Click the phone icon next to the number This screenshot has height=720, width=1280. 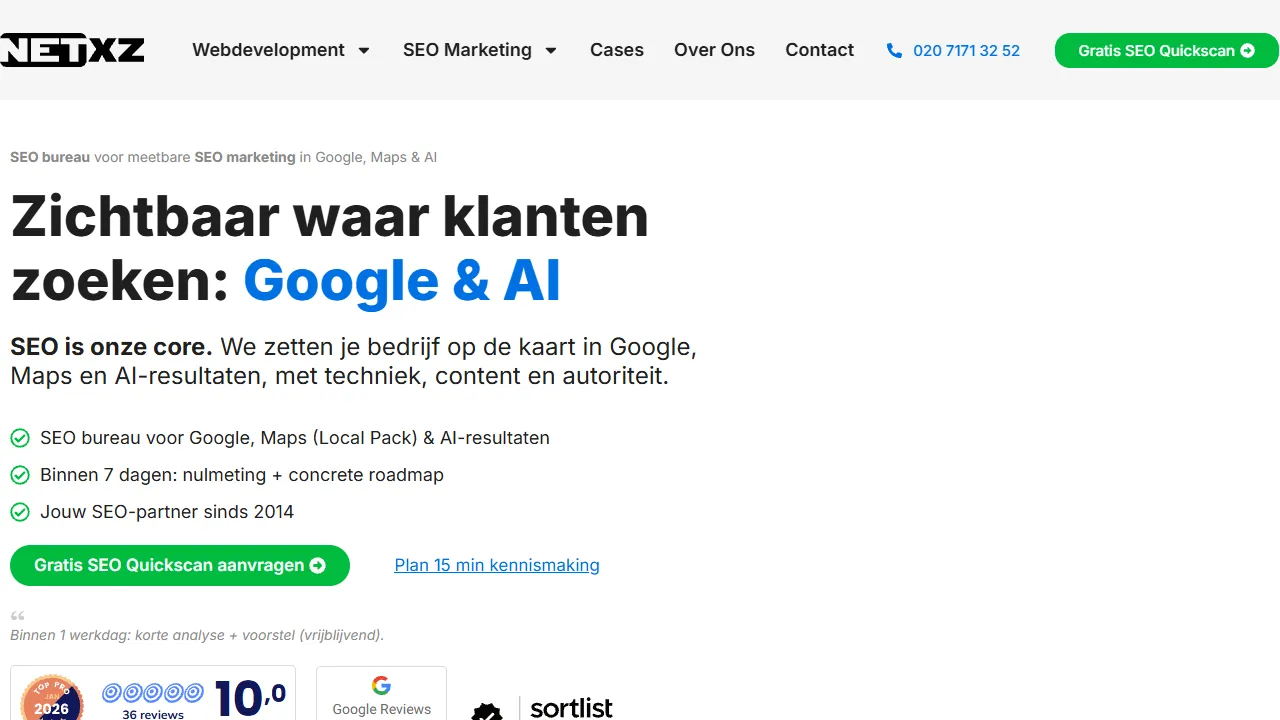894,50
